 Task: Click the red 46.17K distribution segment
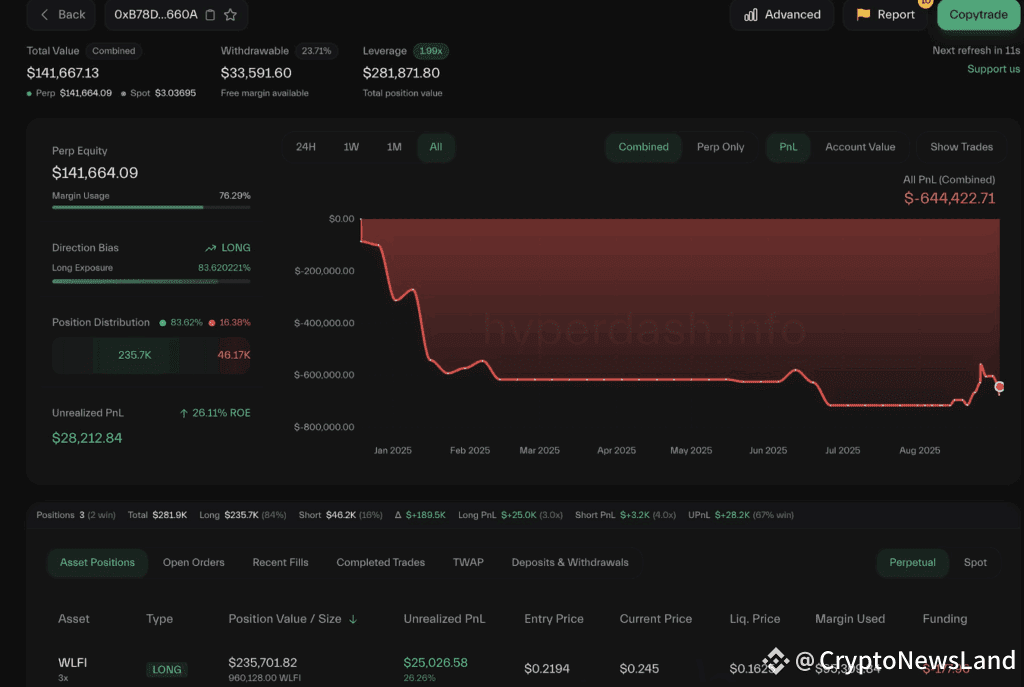coord(234,355)
